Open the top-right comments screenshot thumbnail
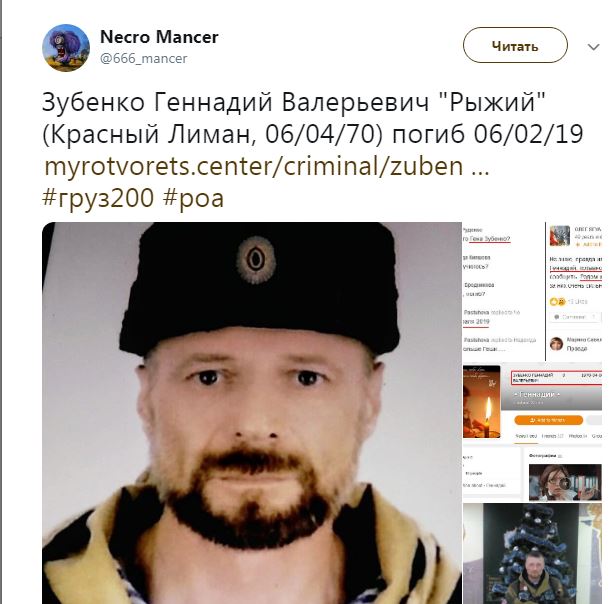Screen dimensions: 615x604 532,291
